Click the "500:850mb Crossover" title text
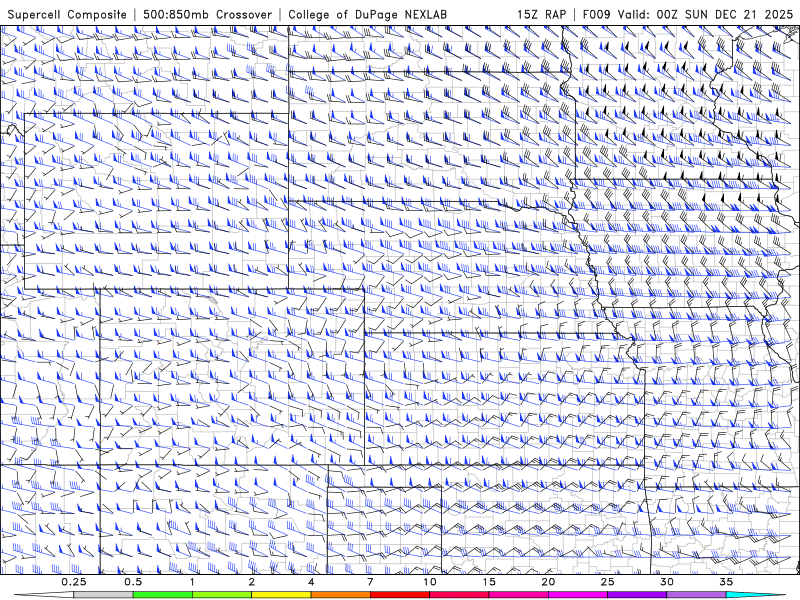 (x=207, y=15)
